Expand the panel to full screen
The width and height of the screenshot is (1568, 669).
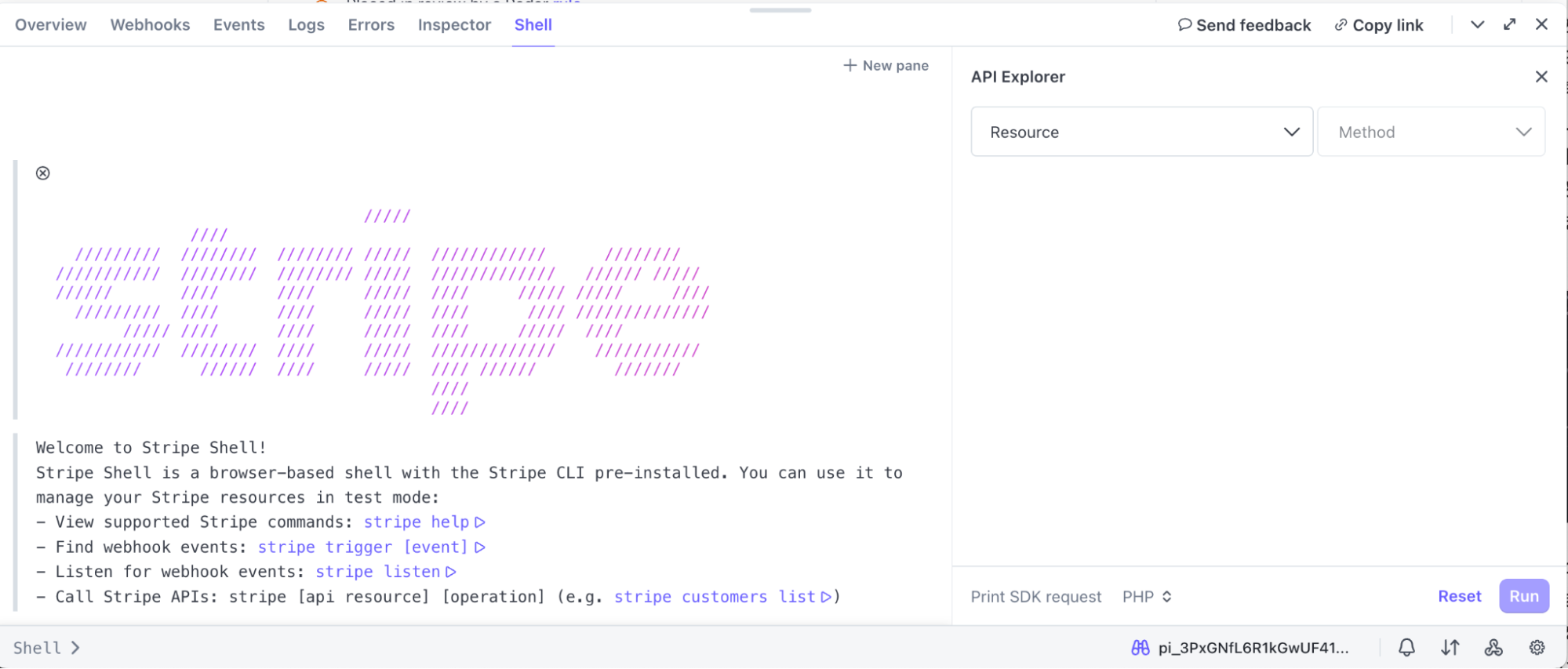click(1509, 24)
